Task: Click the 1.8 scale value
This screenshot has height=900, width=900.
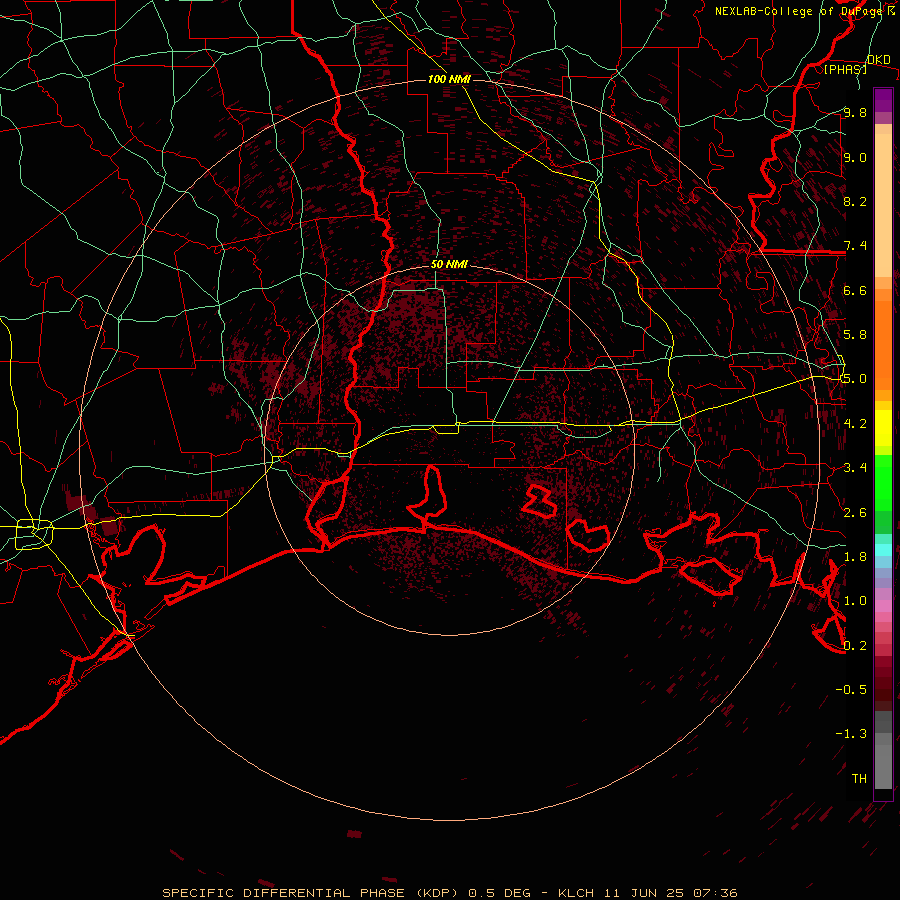Action: (x=855, y=556)
